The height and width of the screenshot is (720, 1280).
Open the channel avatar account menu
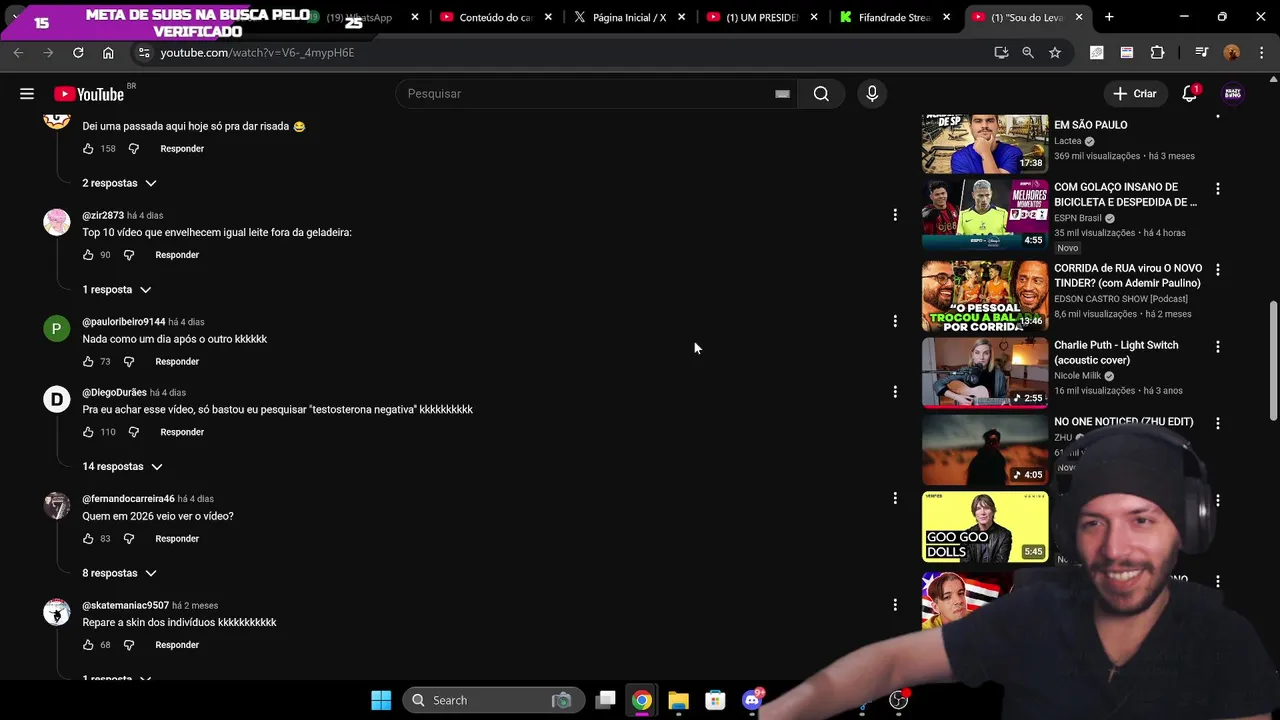click(x=1233, y=94)
